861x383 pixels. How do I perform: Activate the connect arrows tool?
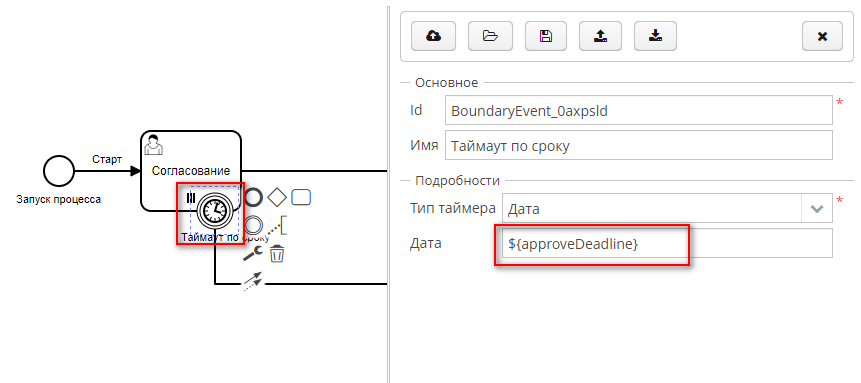(x=253, y=280)
